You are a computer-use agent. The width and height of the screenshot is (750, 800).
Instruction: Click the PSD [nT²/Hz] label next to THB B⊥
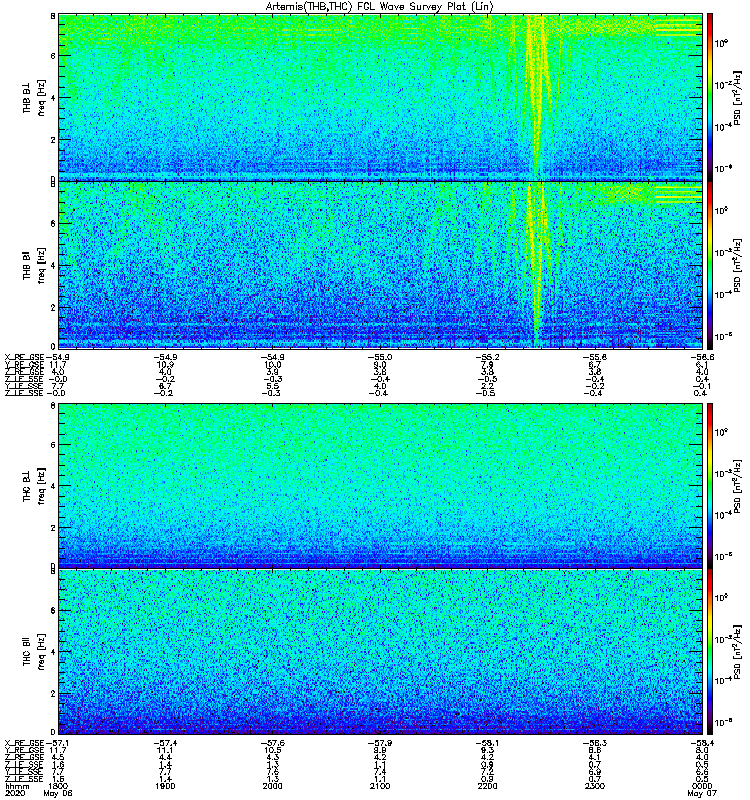tap(737, 97)
